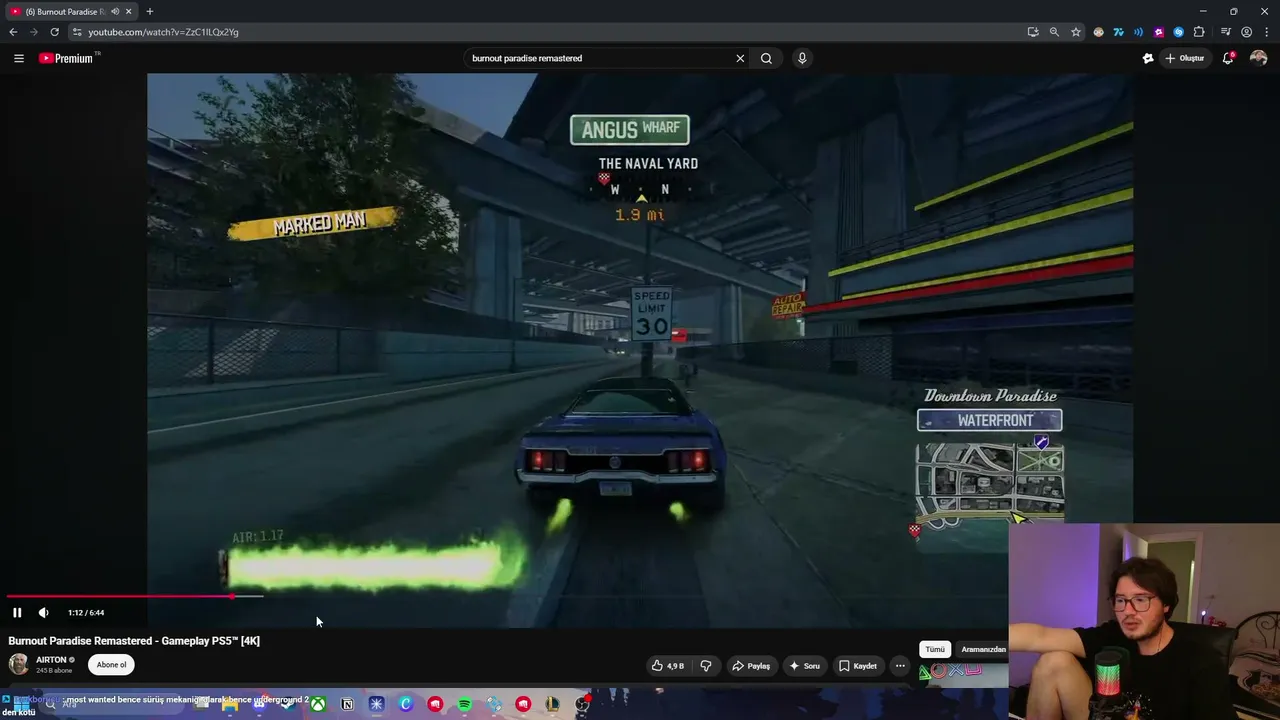Open the AIRTON channel avatar

coord(19,664)
